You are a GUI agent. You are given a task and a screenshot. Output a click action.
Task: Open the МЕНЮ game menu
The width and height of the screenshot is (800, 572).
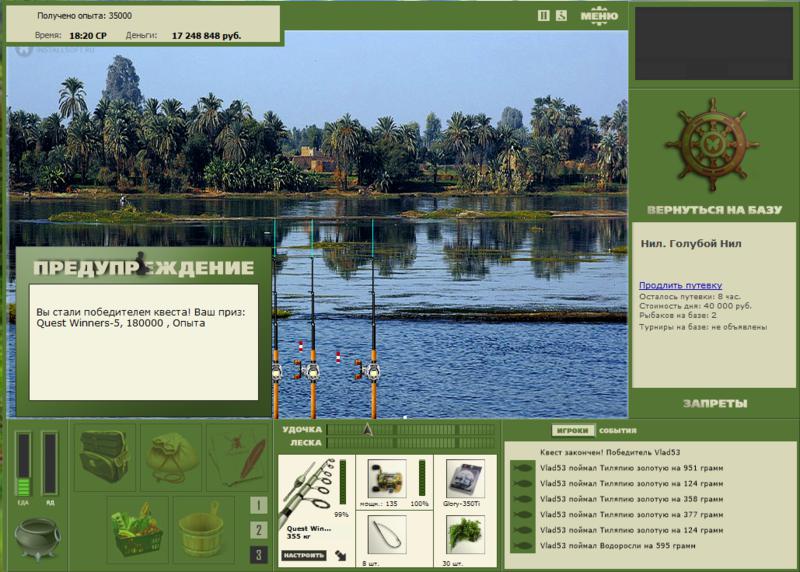[x=599, y=15]
